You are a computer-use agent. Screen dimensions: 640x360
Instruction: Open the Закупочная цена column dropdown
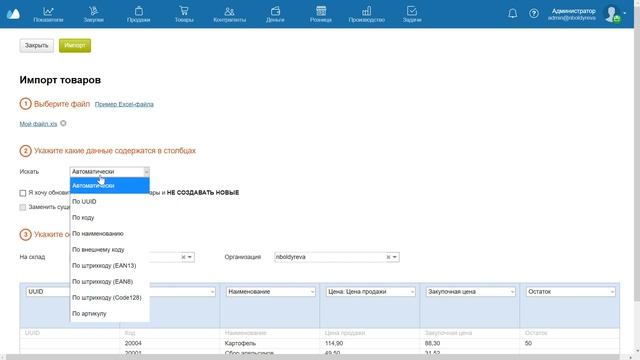[470, 292]
